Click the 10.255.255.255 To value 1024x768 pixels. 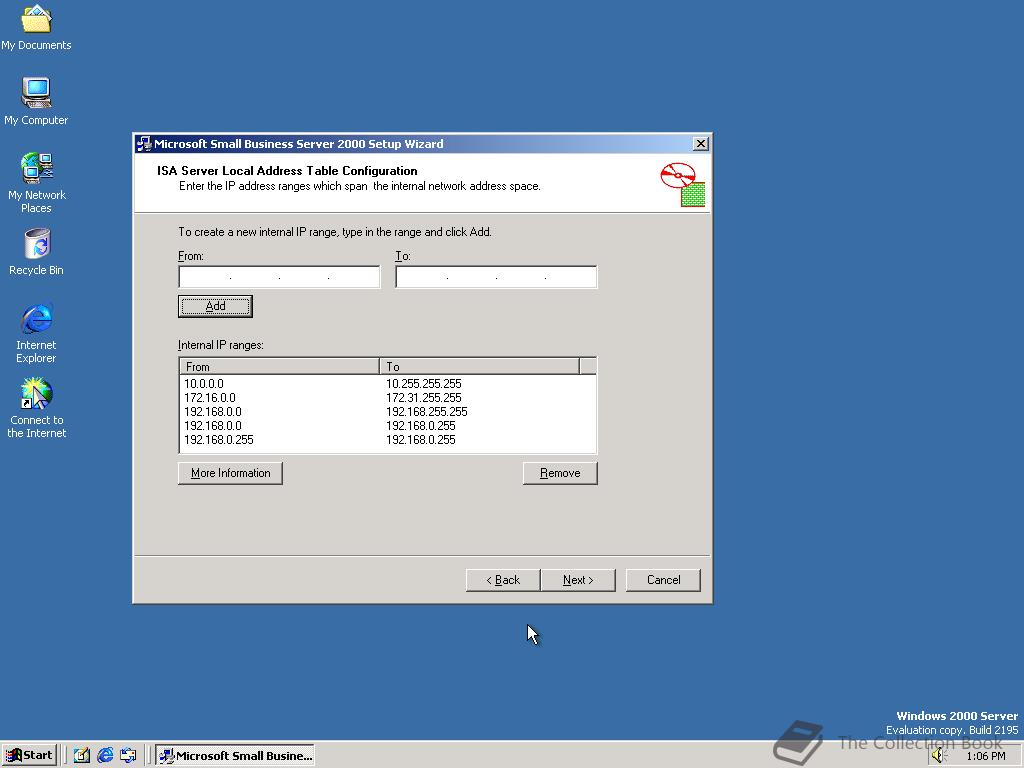tap(423, 383)
